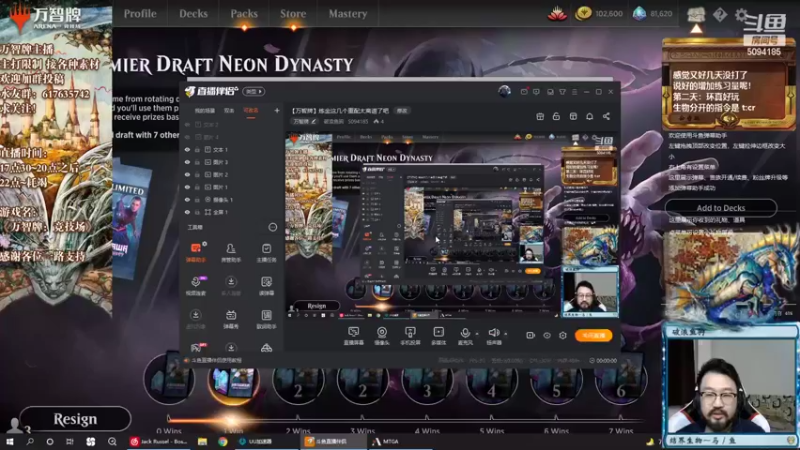Screen dimensions: 800x450
Task: Open streamer tasks tool icon
Action: [266, 252]
